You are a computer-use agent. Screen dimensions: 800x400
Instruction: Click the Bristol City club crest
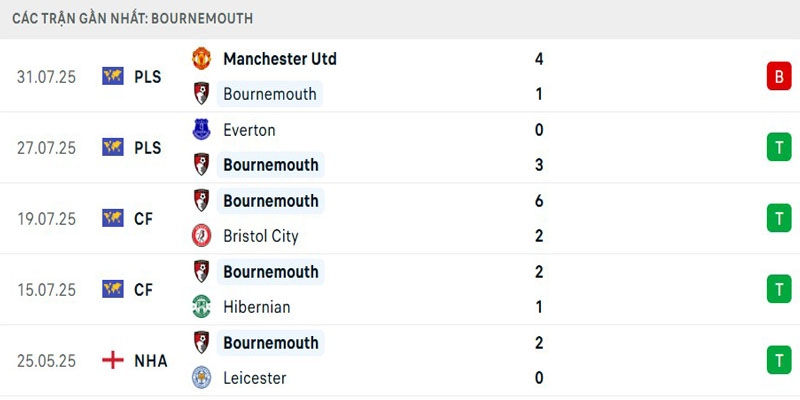201,236
